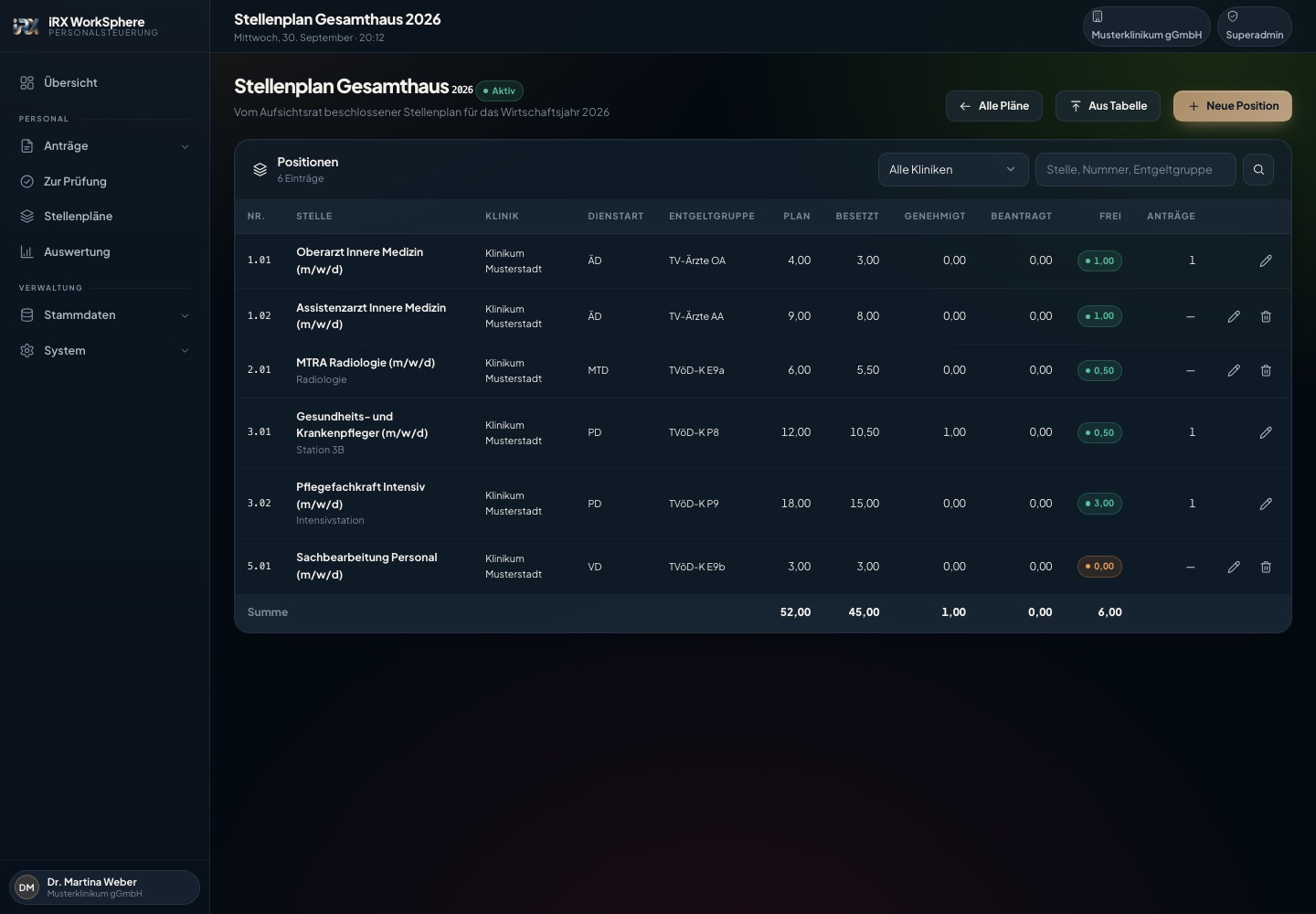Click the Stelle column header
The image size is (1316, 914).
tap(313, 217)
